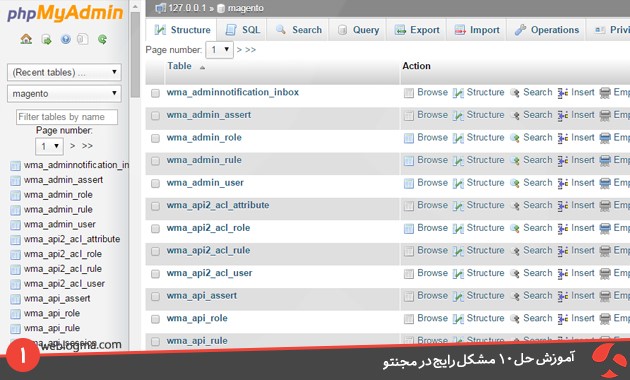Click the sidebar vertical scrollbar thumb

click(x=135, y=54)
